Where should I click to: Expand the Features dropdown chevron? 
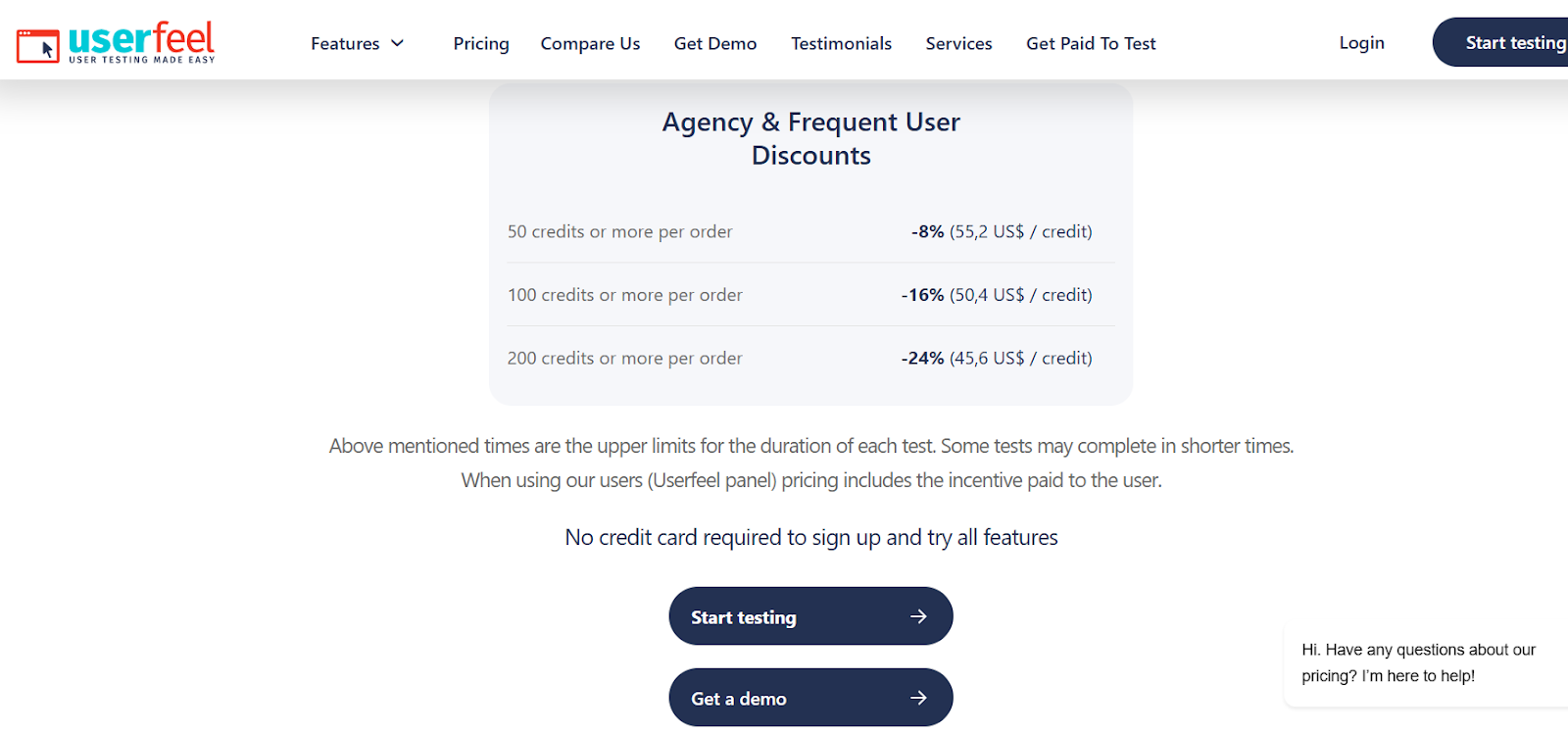(397, 43)
